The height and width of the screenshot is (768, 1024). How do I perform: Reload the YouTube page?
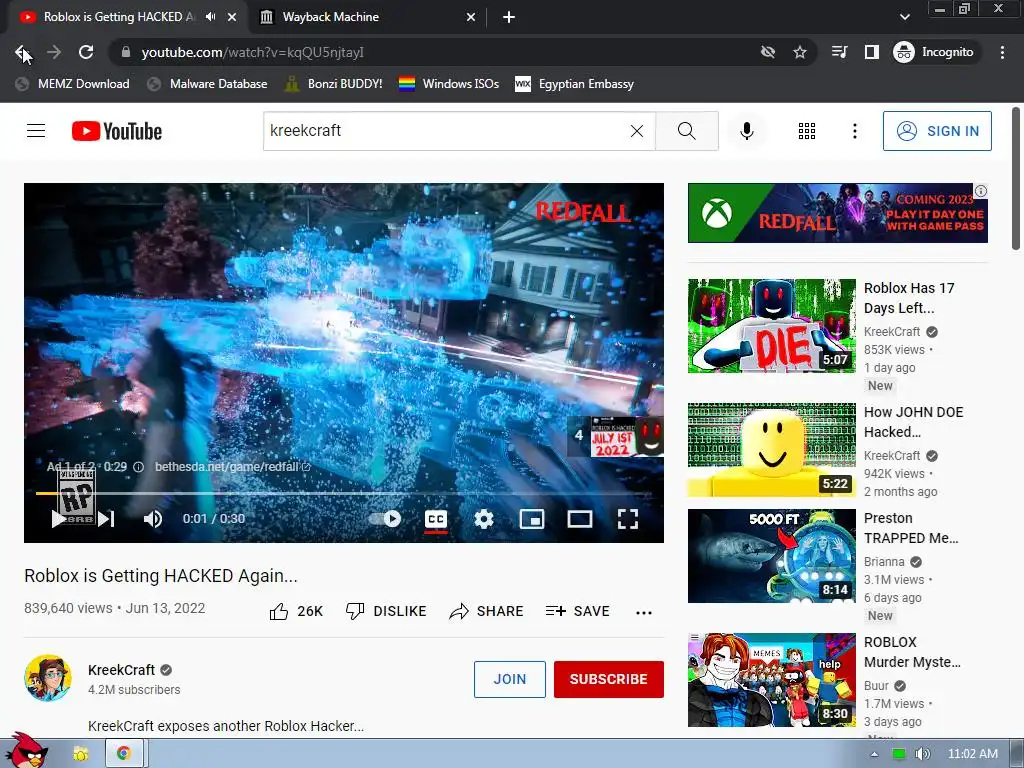click(x=86, y=52)
